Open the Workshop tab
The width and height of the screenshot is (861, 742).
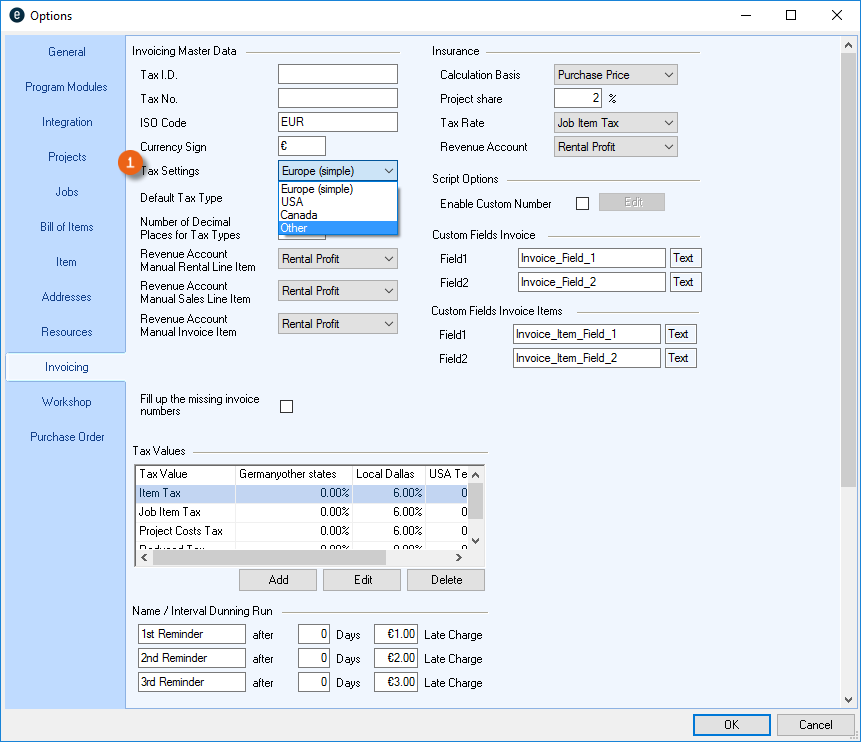click(67, 402)
